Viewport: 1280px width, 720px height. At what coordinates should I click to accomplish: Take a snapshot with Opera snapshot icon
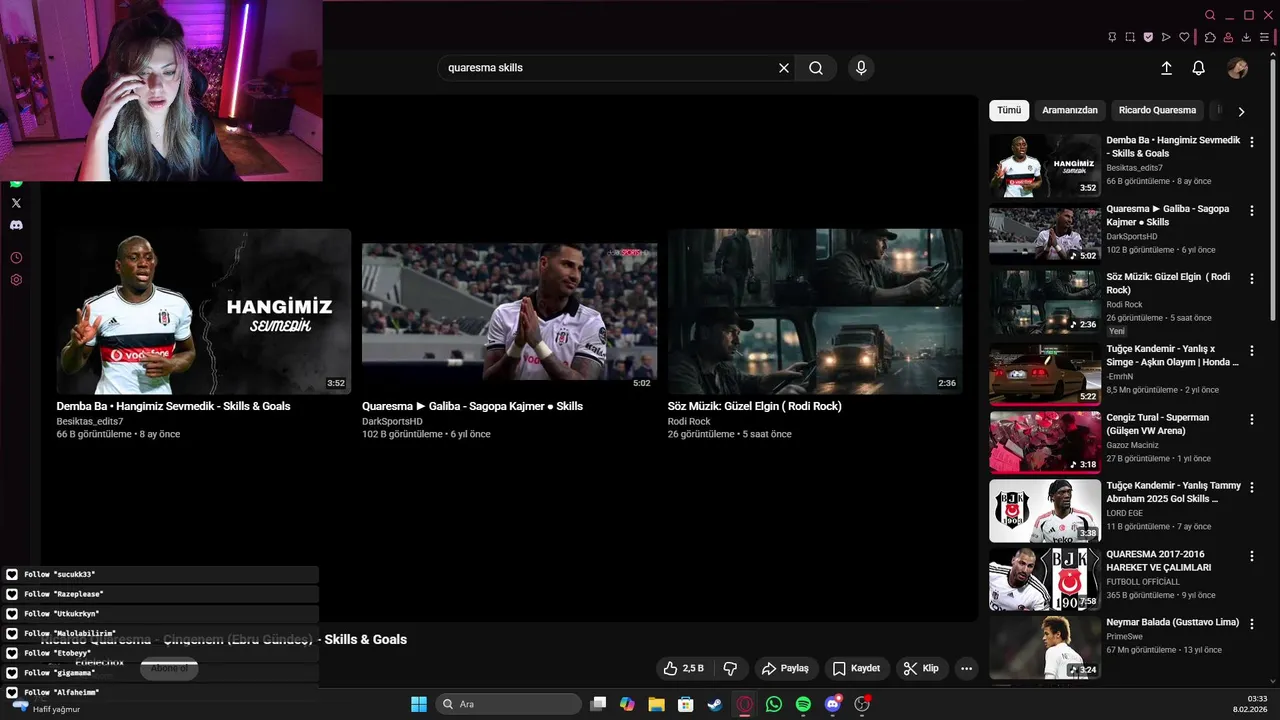(x=1130, y=37)
